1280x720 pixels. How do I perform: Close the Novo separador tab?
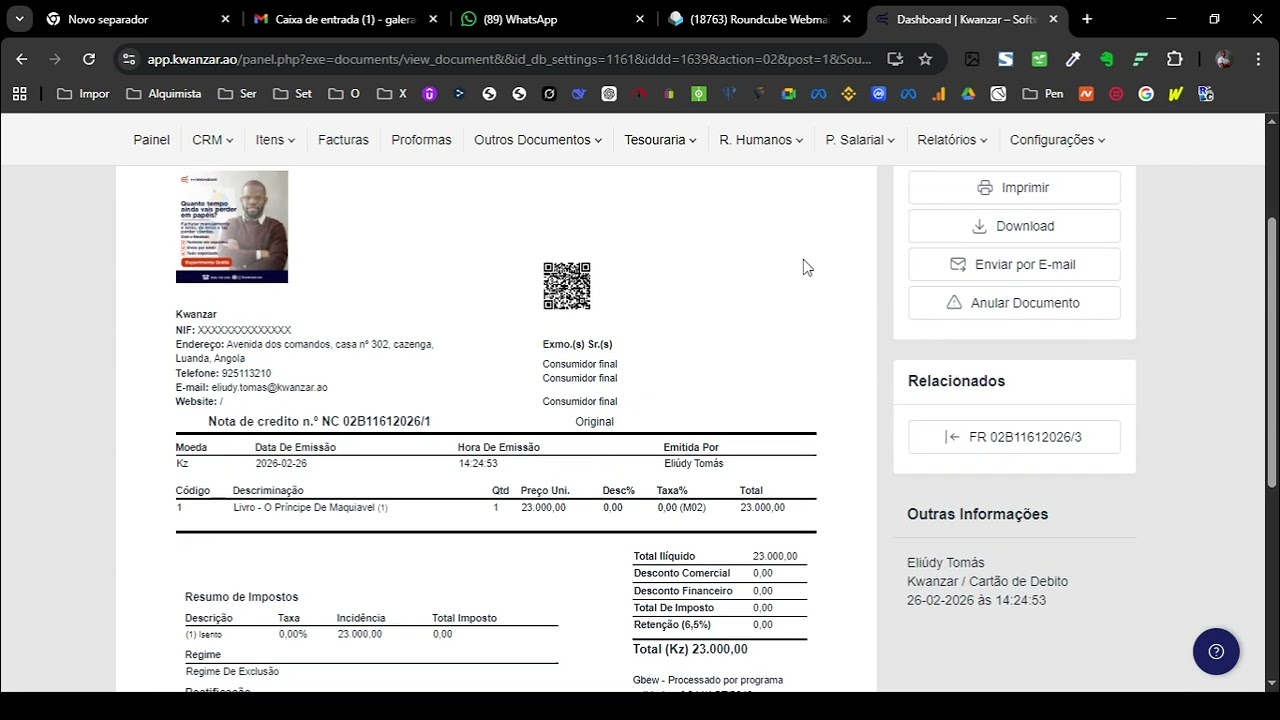[225, 19]
